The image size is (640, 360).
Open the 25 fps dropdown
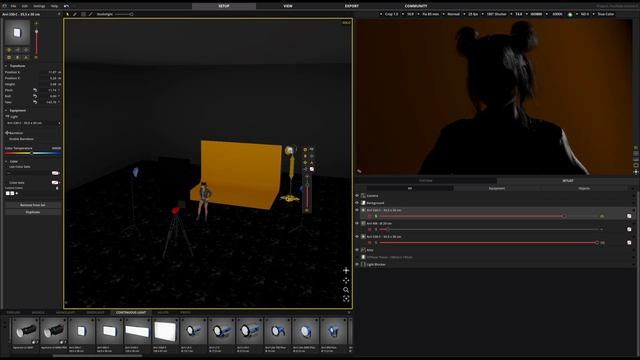click(x=472, y=14)
